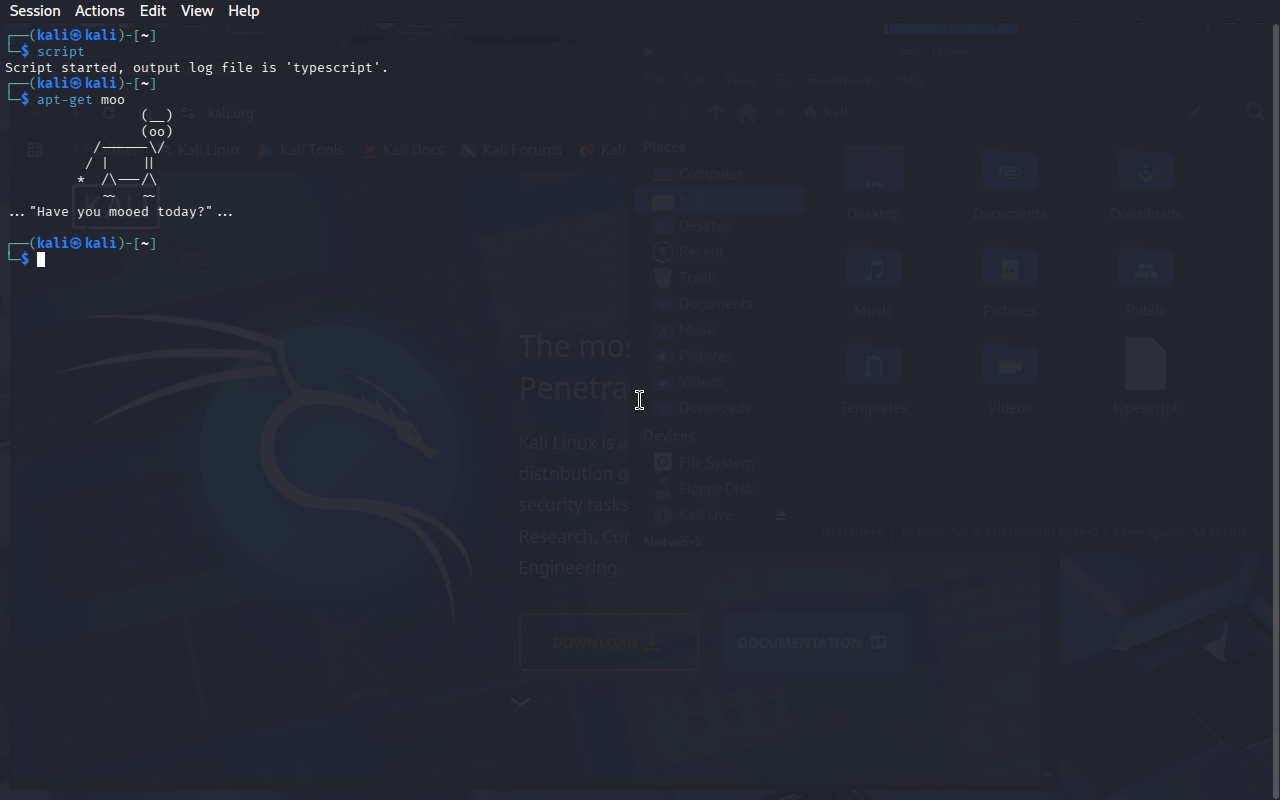Select the Pictures folder icon
The width and height of the screenshot is (1280, 800).
click(x=1009, y=270)
